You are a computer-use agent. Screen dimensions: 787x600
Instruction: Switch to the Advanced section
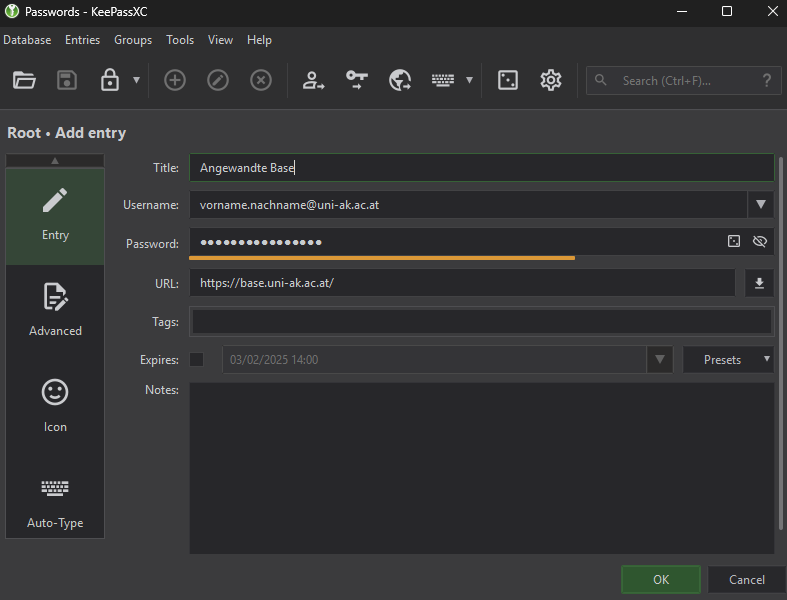coord(55,310)
